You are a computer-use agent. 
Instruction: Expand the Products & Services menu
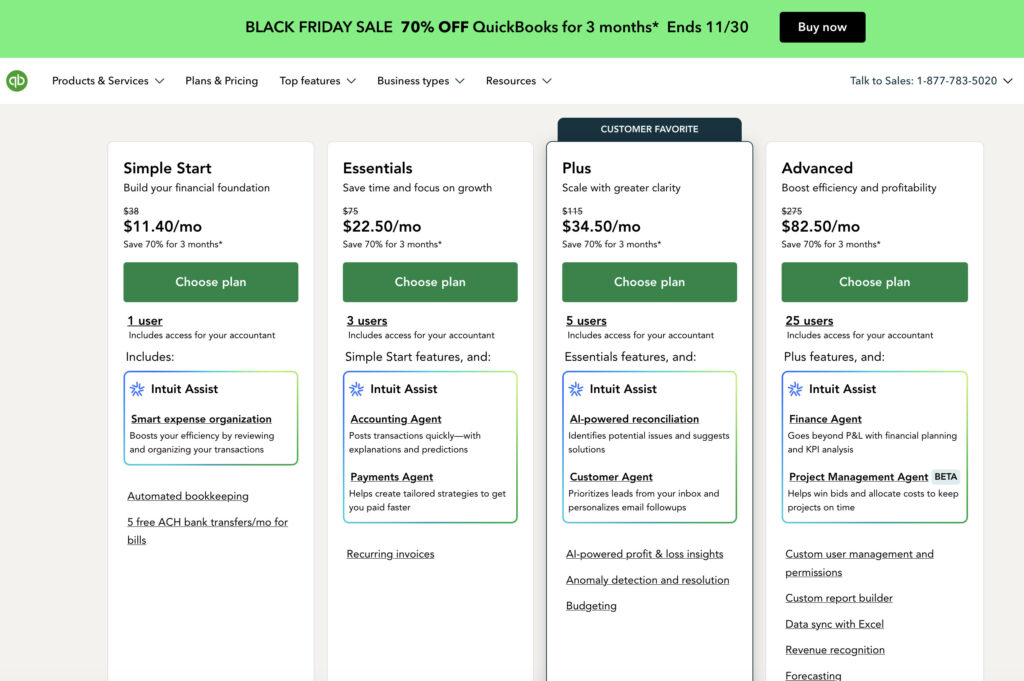click(x=108, y=81)
